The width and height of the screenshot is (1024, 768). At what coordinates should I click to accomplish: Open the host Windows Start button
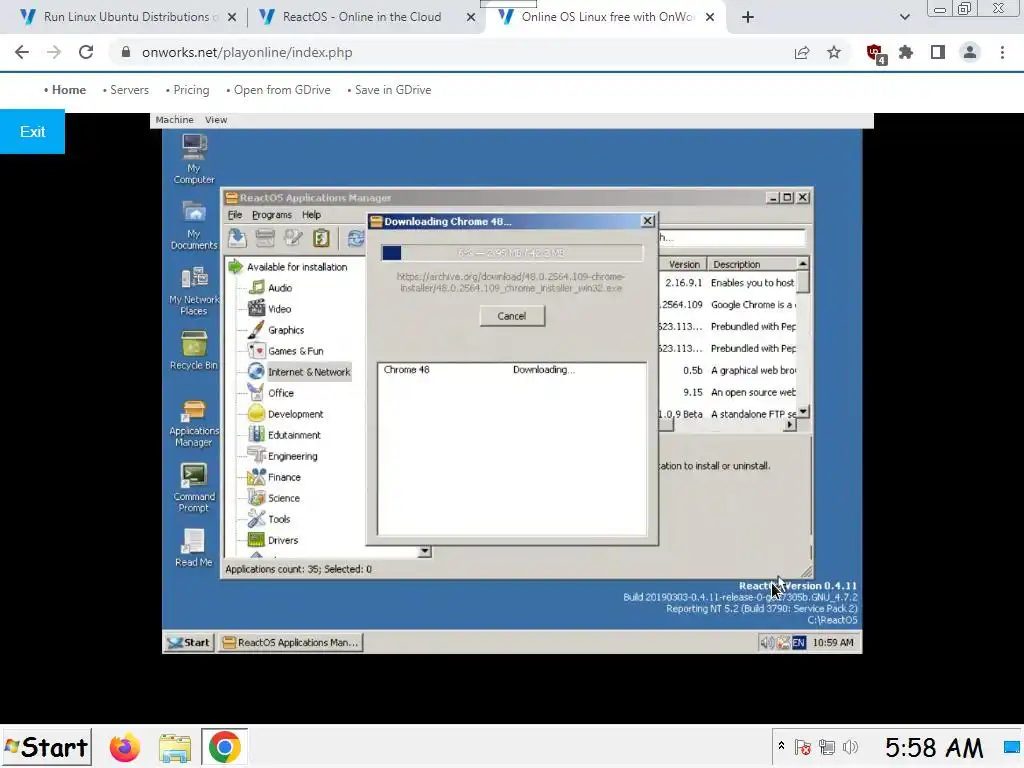(46, 747)
